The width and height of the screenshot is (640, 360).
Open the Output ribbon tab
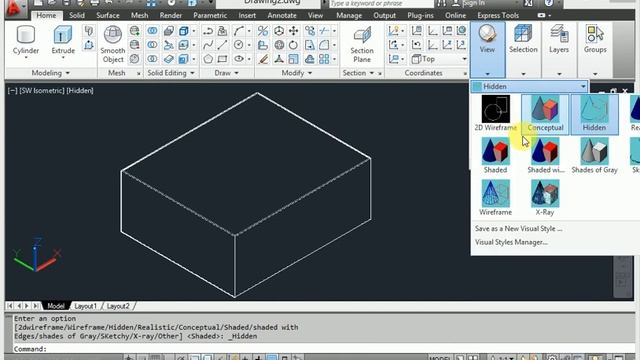(384, 15)
